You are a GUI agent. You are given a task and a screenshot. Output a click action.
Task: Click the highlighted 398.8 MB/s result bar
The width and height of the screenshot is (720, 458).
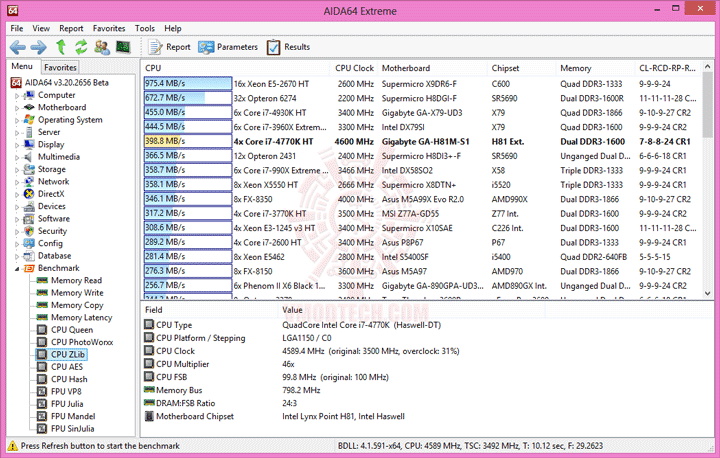188,141
